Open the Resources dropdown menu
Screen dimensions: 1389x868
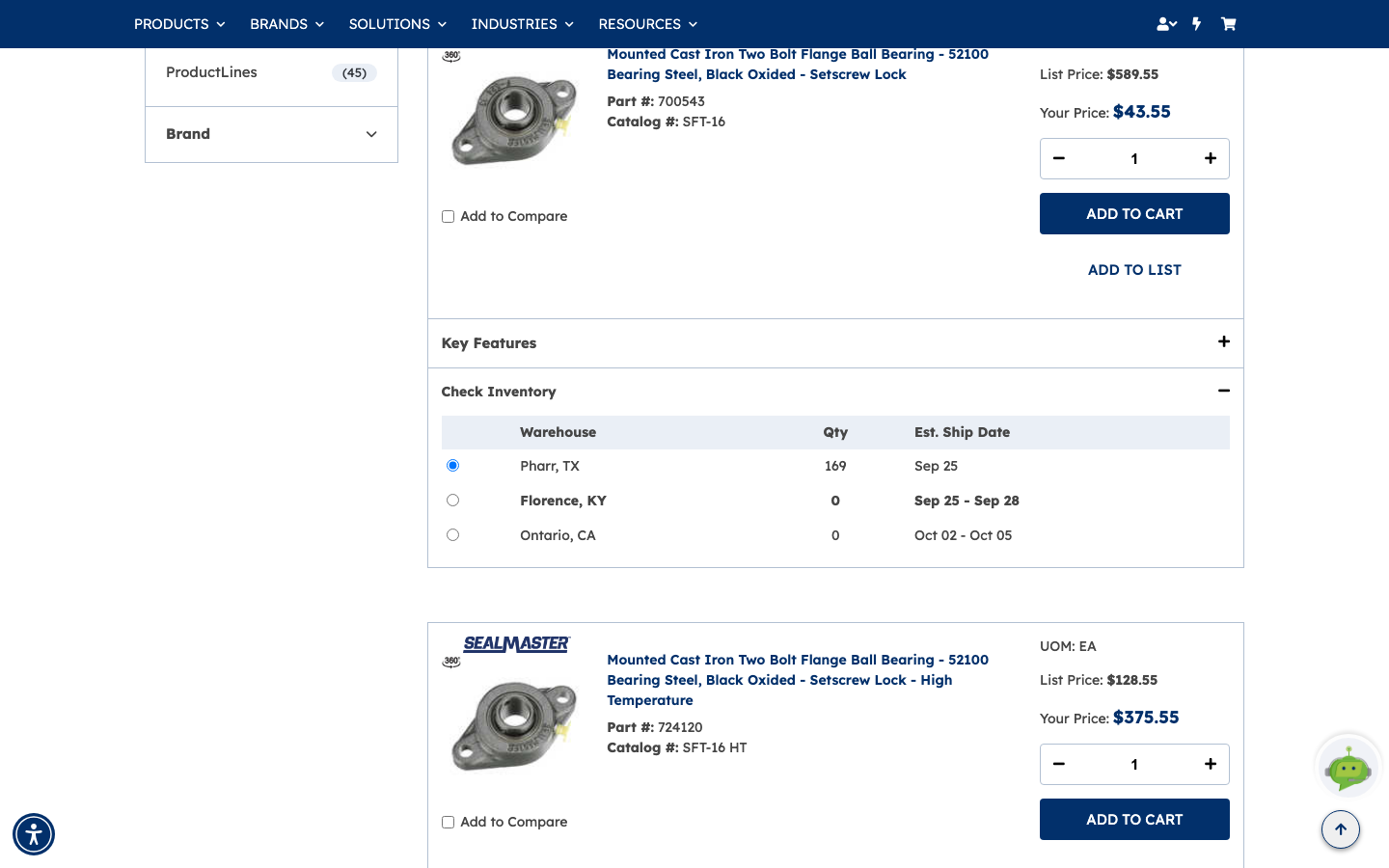(x=647, y=24)
